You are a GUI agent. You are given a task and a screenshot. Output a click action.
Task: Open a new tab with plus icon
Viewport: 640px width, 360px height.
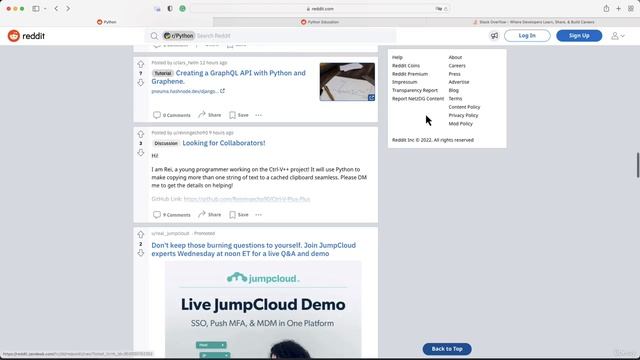pyautogui.click(x=618, y=9)
